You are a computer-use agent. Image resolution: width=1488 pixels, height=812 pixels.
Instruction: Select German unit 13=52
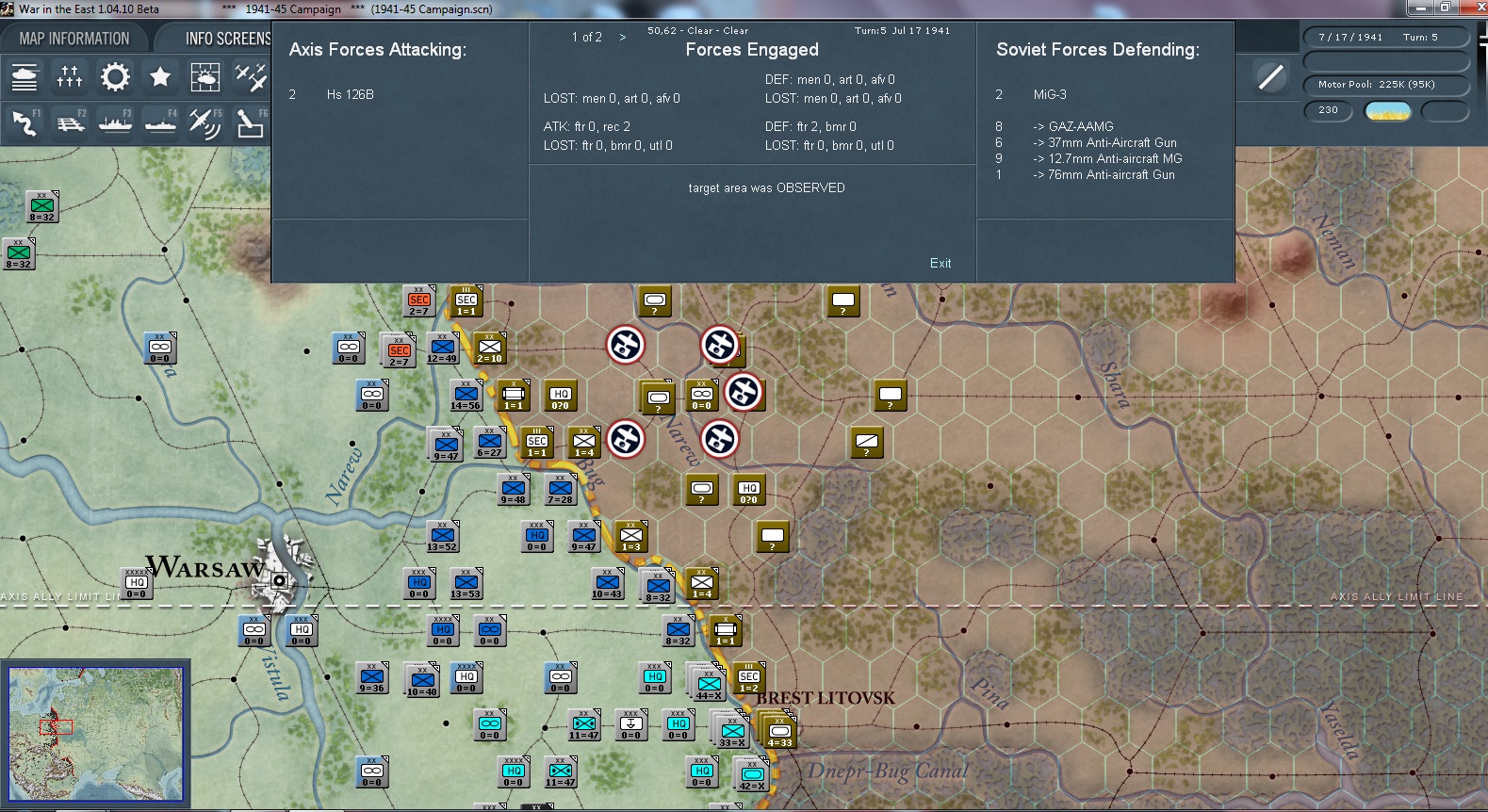click(x=442, y=536)
